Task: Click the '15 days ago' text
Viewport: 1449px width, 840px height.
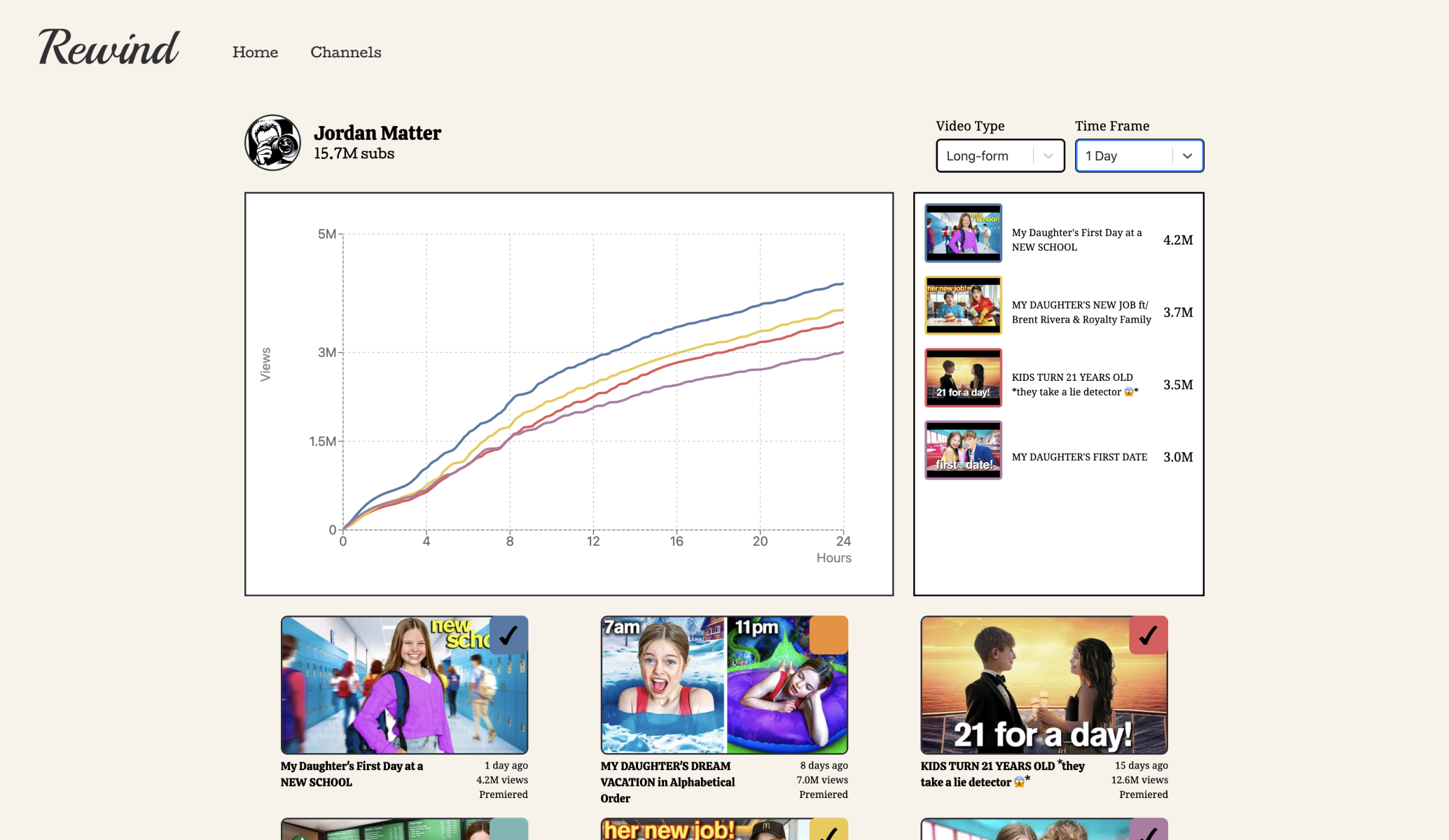Action: coord(1142,766)
